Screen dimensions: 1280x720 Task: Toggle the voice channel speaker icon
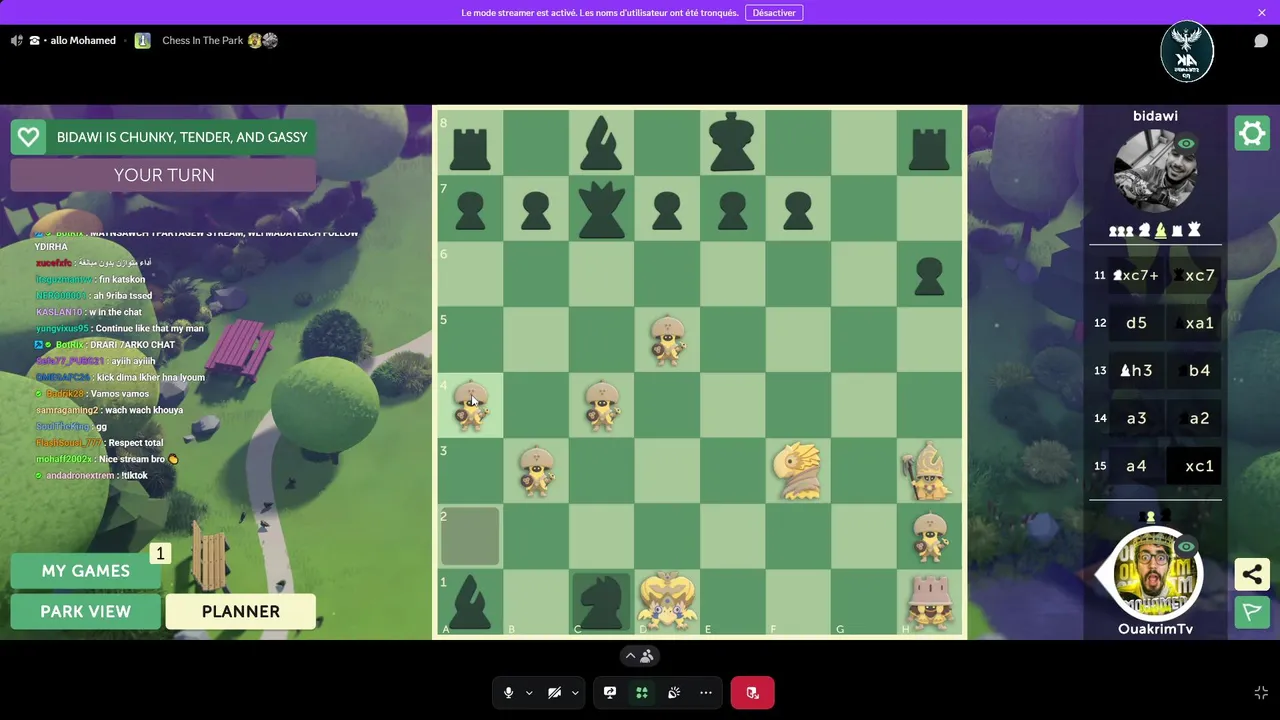point(16,41)
